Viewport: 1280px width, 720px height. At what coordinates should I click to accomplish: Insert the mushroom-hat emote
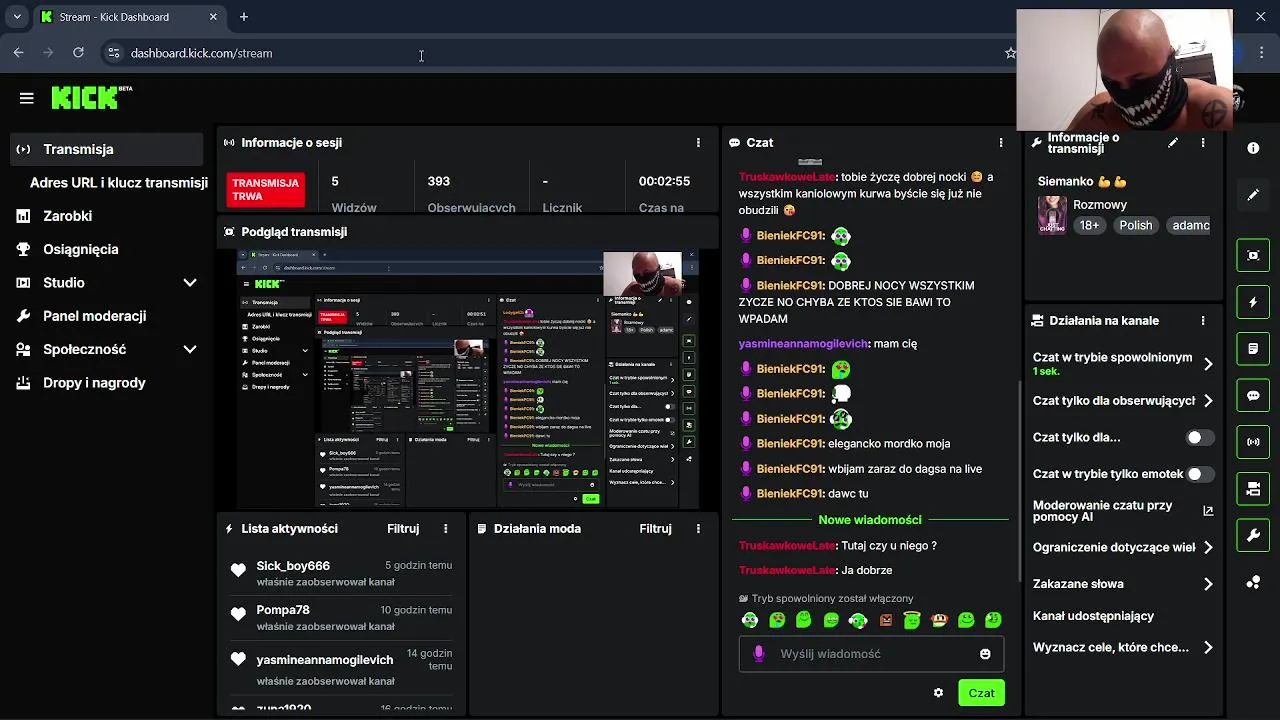(939, 620)
